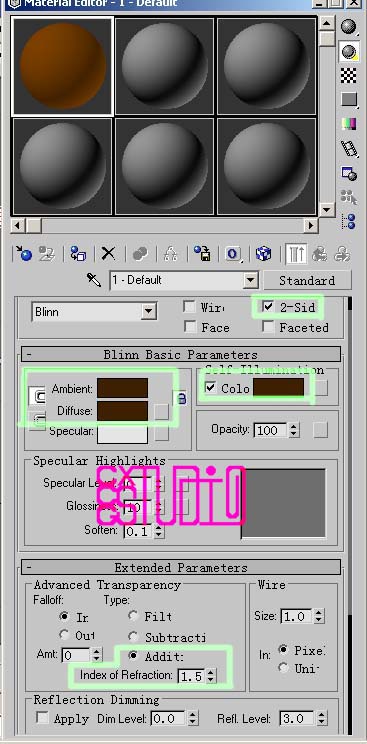Collapse the Blinn Basic Parameters rollout

[181, 354]
